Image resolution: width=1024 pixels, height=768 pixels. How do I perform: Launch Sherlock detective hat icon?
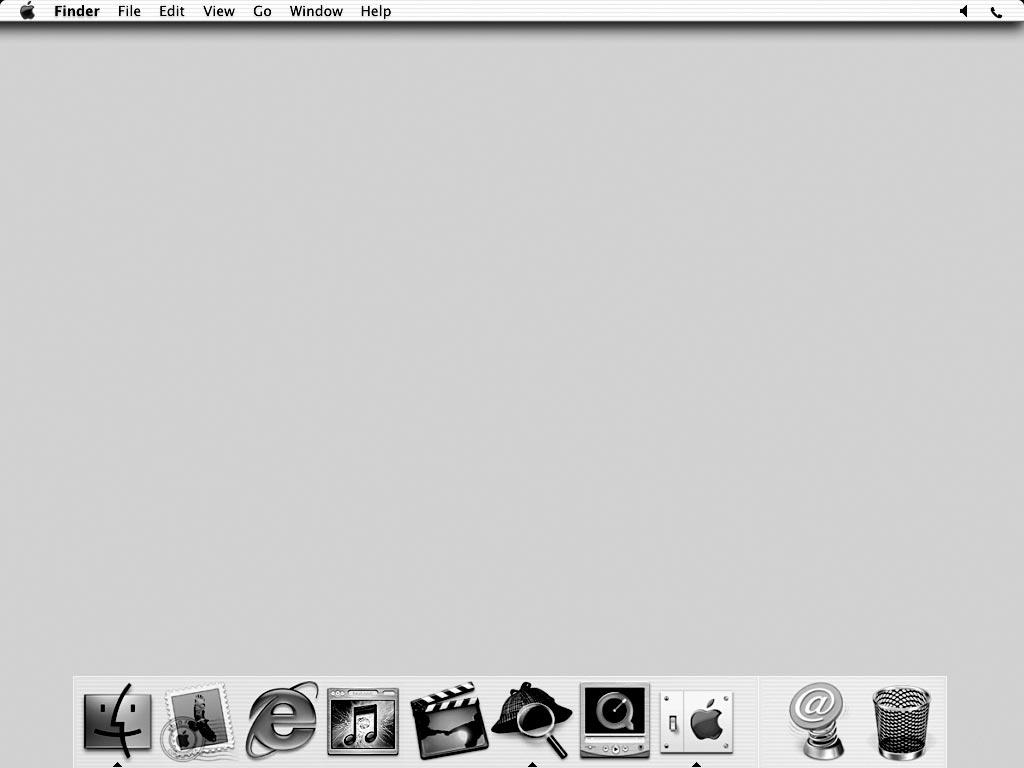point(532,720)
